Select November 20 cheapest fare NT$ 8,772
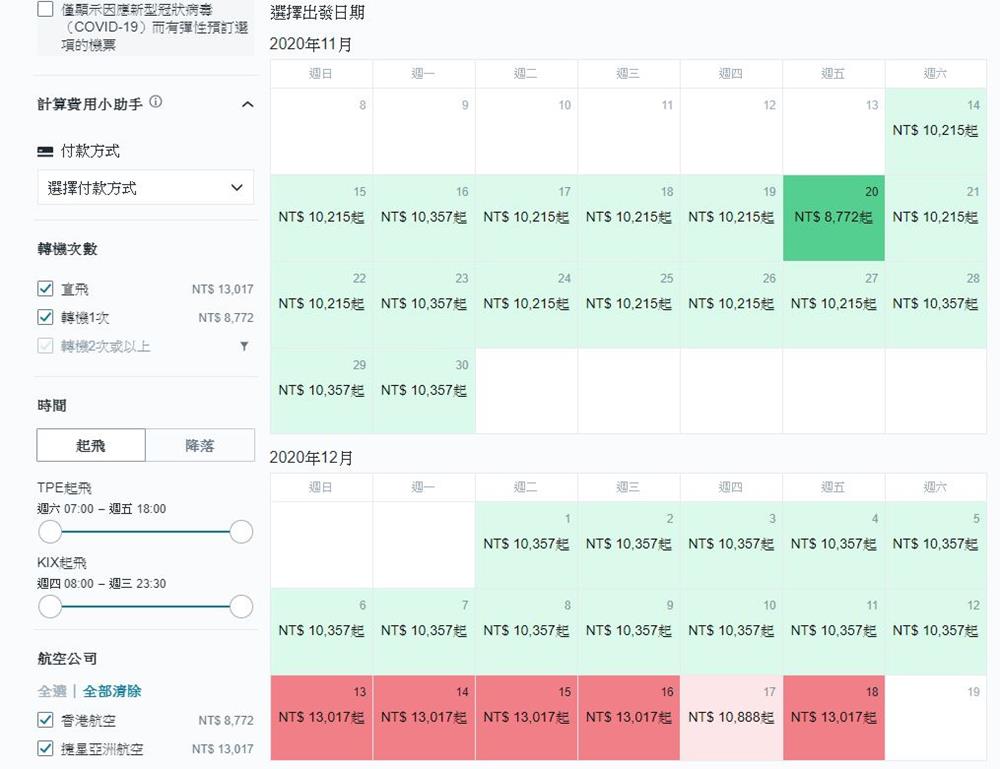The height and width of the screenshot is (769, 1000). point(834,218)
